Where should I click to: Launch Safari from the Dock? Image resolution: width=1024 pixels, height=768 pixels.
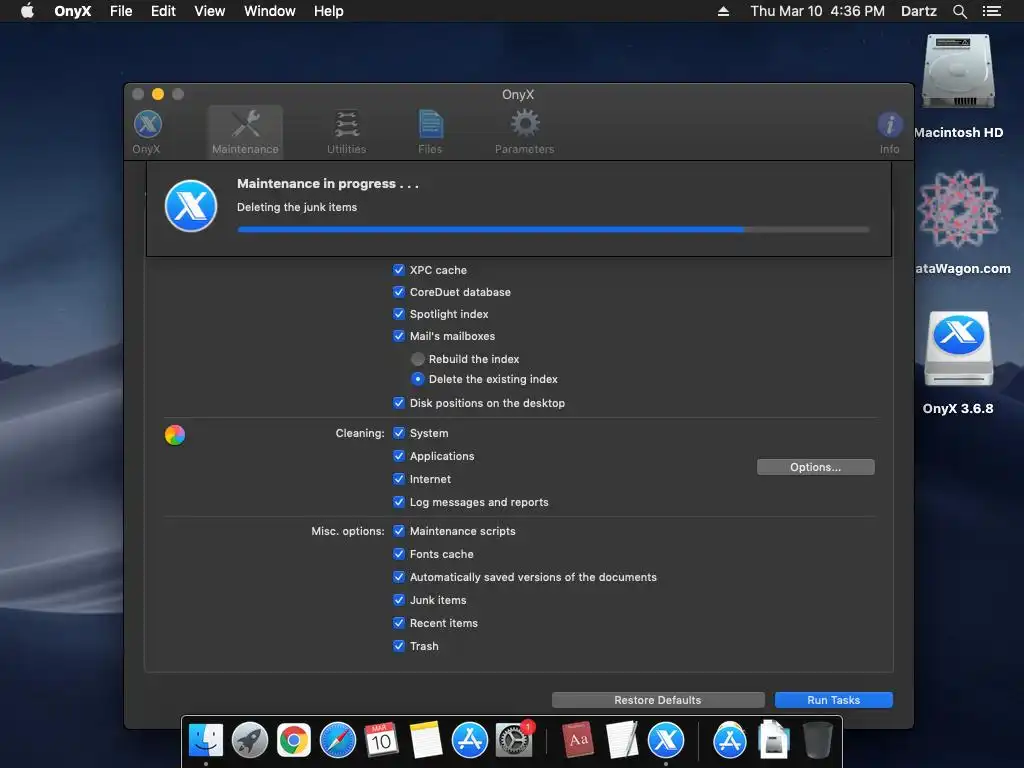(x=338, y=741)
